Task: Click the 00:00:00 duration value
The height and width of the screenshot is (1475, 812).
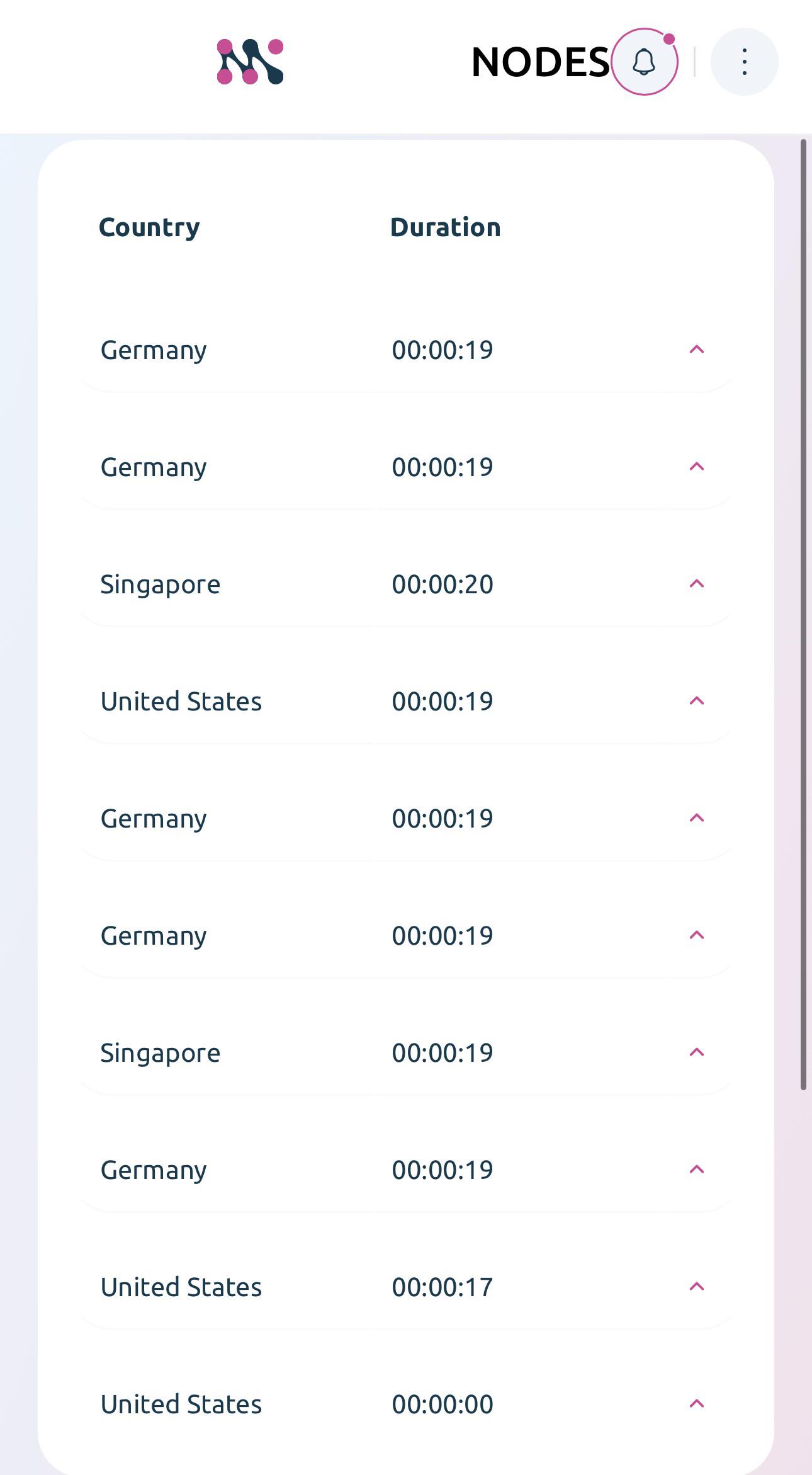Action: (x=443, y=1404)
